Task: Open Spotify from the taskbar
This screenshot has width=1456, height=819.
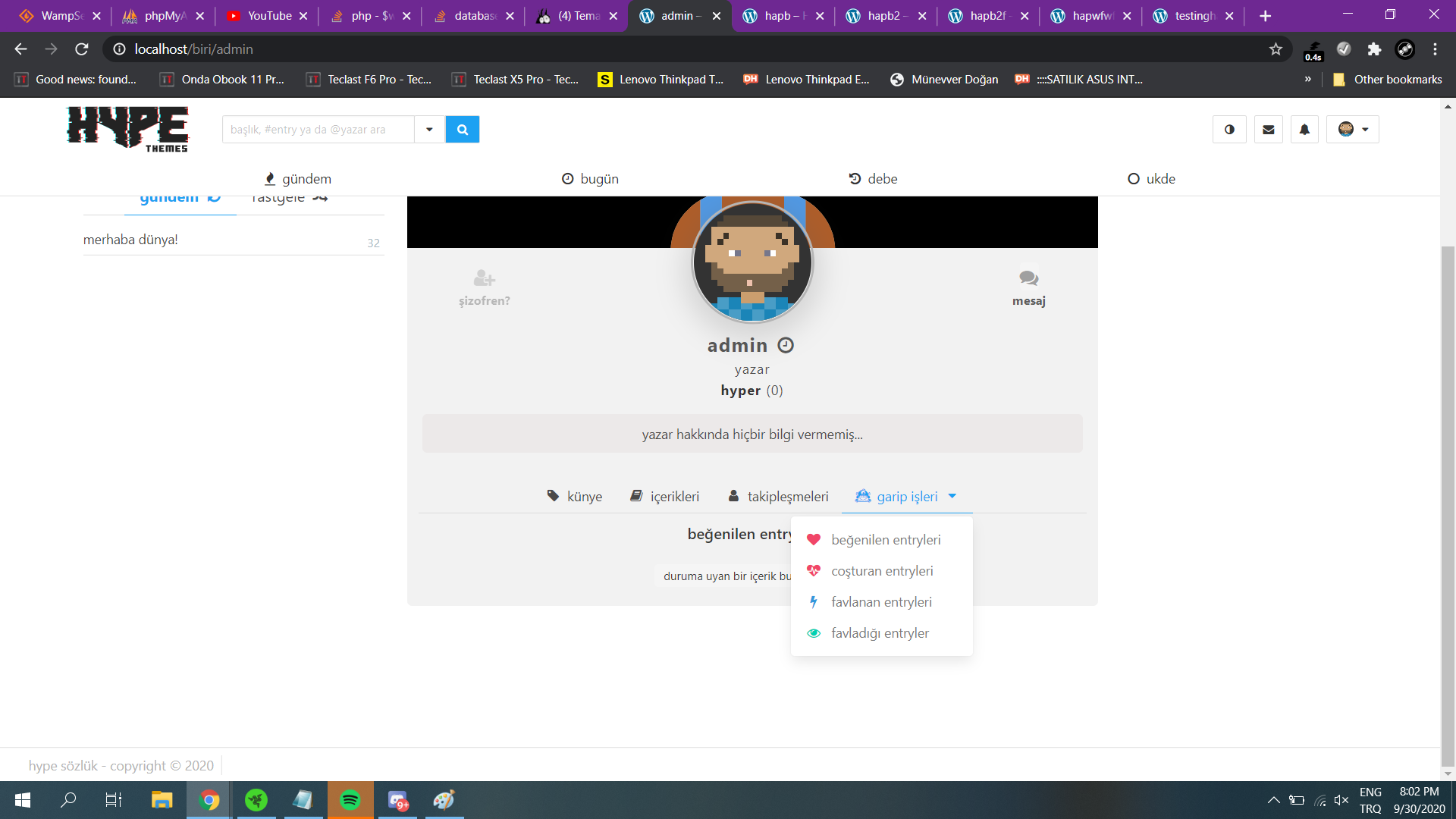Action: click(x=350, y=800)
